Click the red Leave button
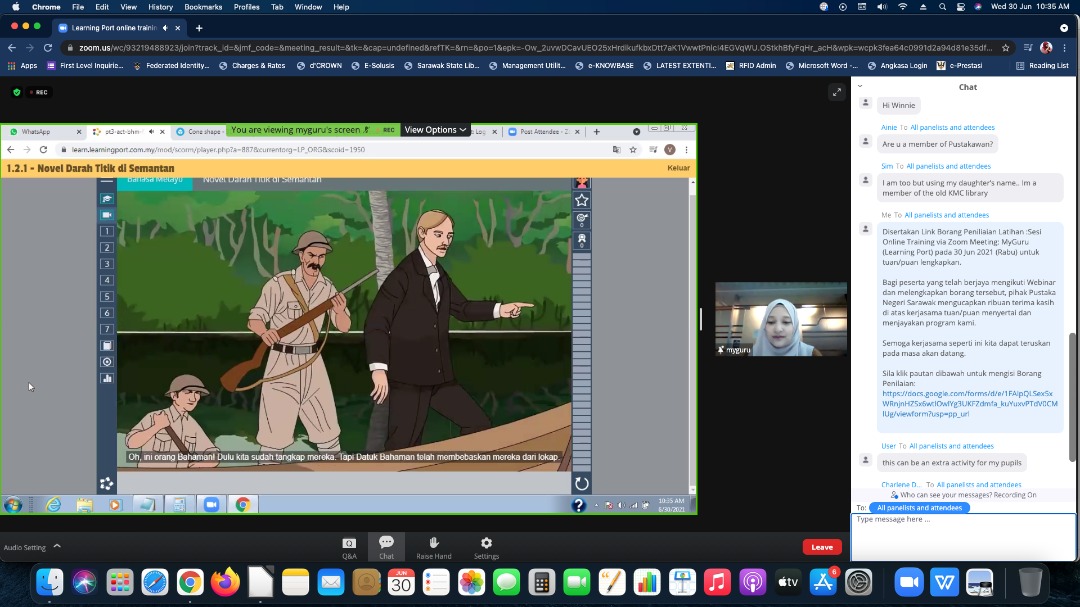The width and height of the screenshot is (1080, 607). [x=822, y=547]
